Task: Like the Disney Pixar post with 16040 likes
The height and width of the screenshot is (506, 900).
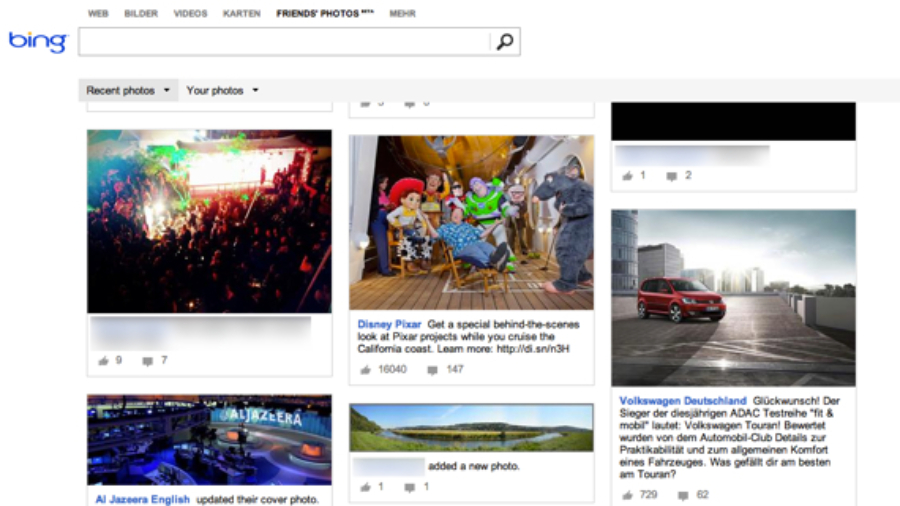Action: pyautogui.click(x=366, y=370)
